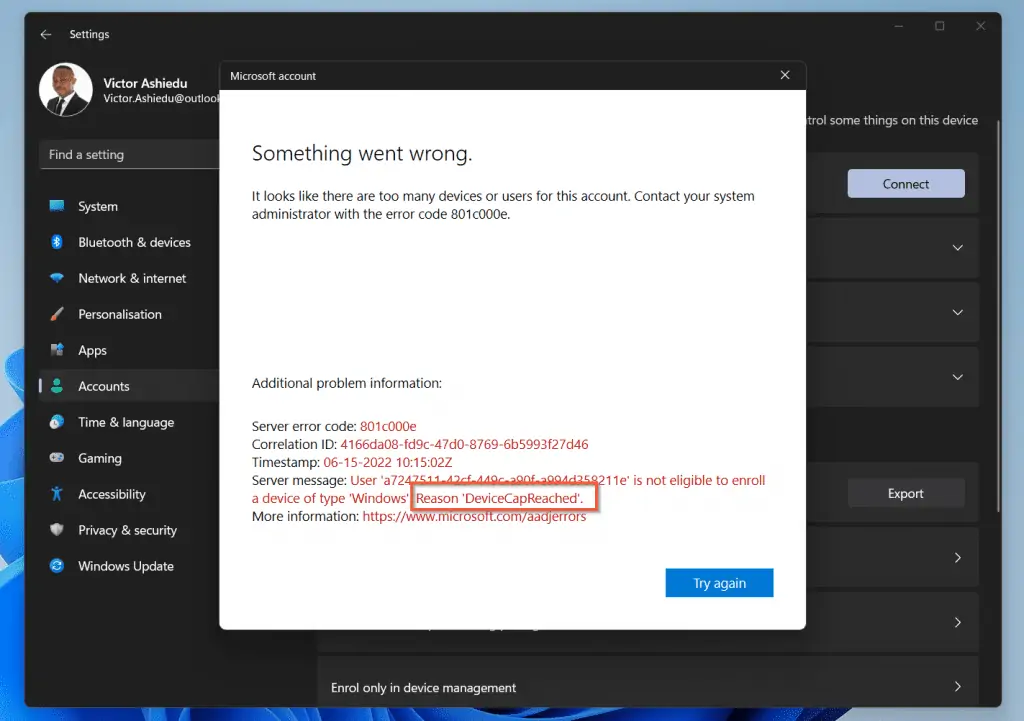Image resolution: width=1024 pixels, height=721 pixels.
Task: Open Apps settings category
Action: pos(129,350)
